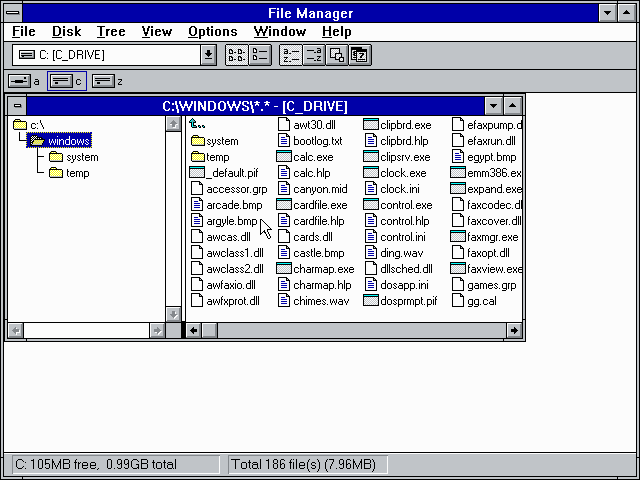640x480 pixels.
Task: Select cardfile.exe program icon
Action: (284, 205)
